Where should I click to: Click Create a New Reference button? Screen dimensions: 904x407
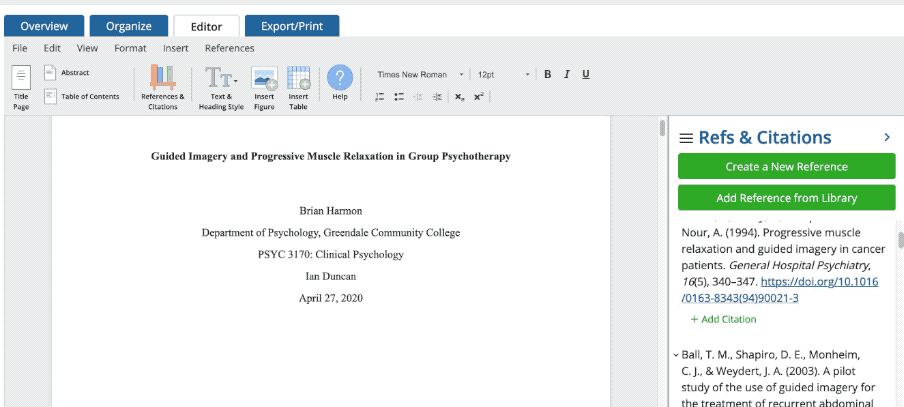(x=786, y=167)
